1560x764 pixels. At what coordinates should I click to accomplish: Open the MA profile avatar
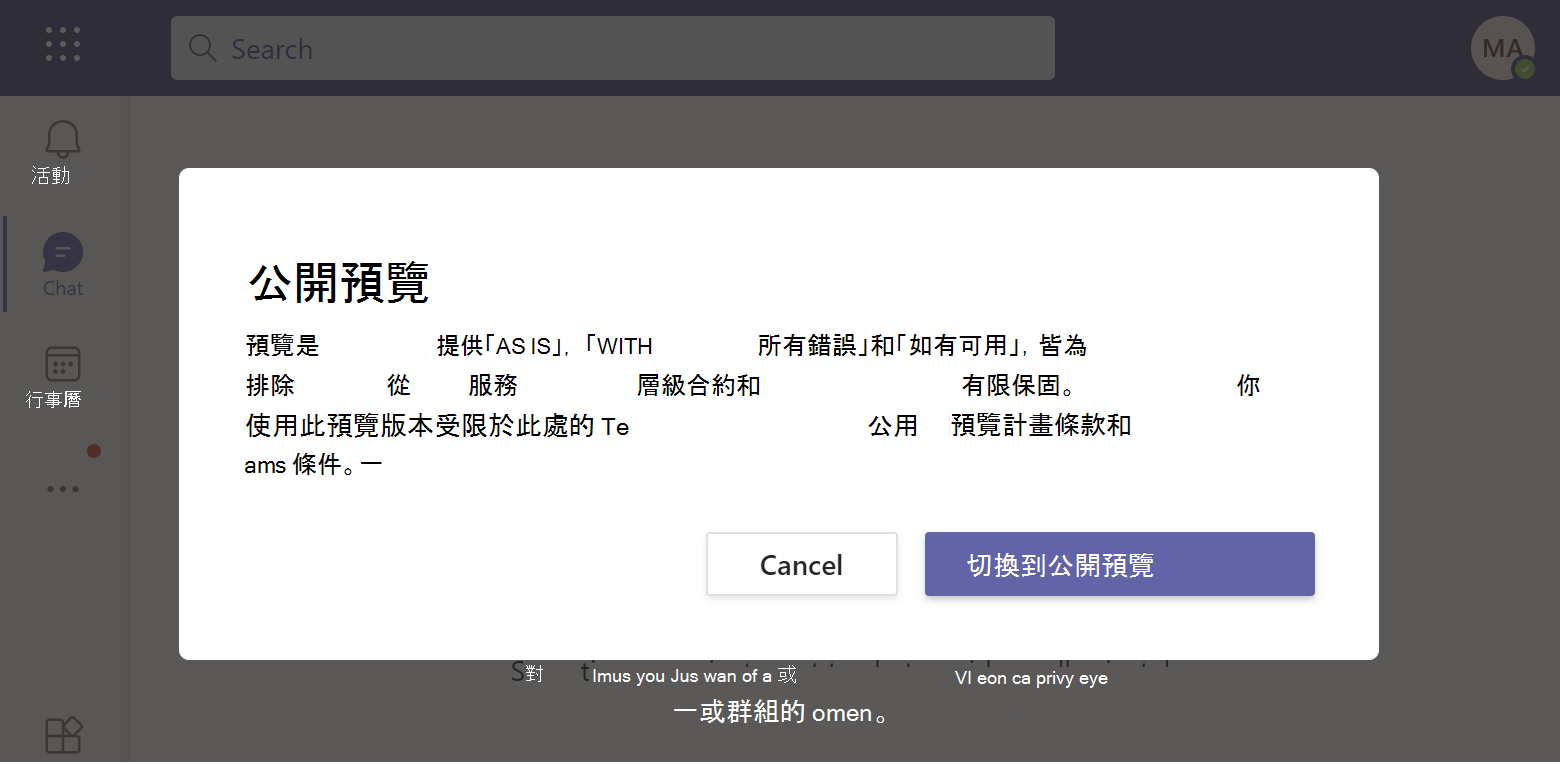coord(1502,48)
